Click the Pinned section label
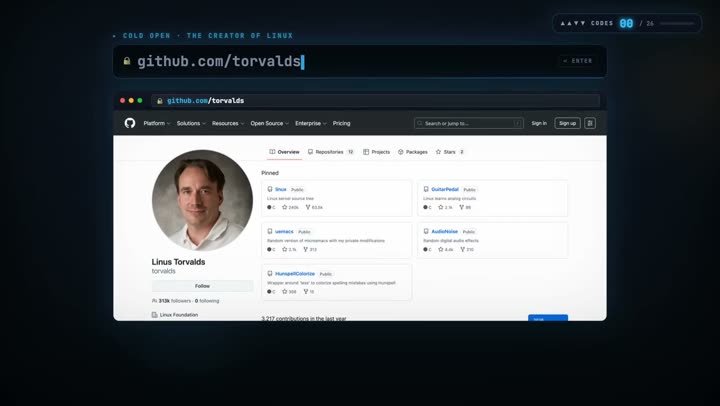The width and height of the screenshot is (720, 406). pos(270,173)
